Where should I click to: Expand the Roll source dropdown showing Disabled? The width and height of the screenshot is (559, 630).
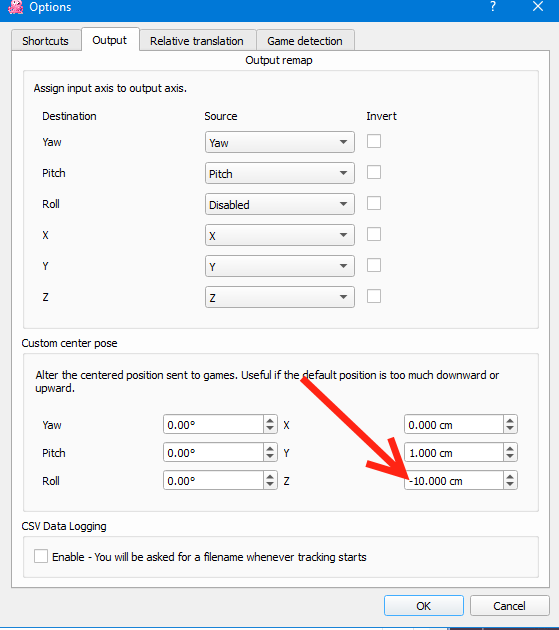[x=280, y=204]
